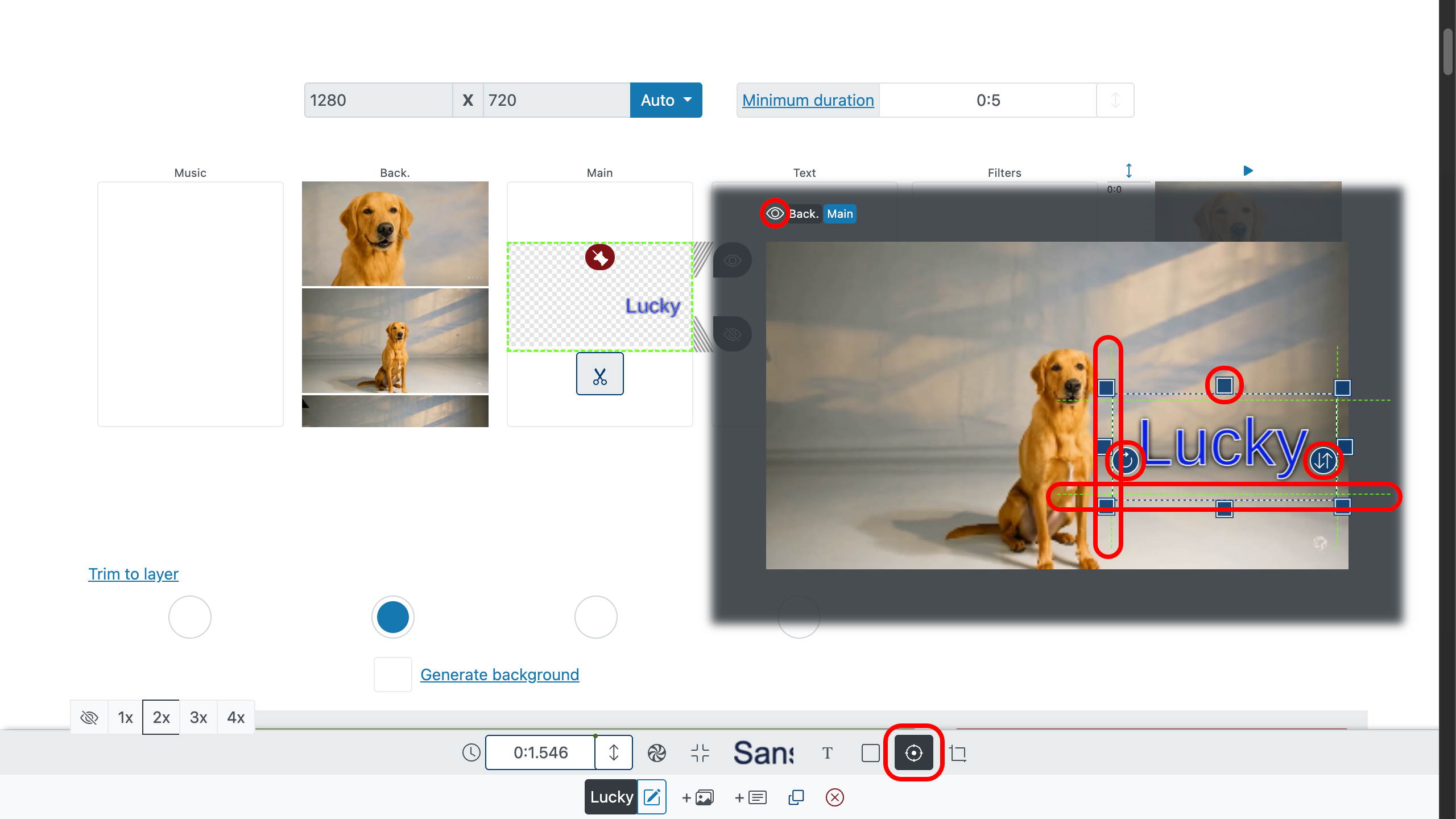This screenshot has width=1456, height=819.
Task: Open the Sans font selector
Action: (763, 752)
